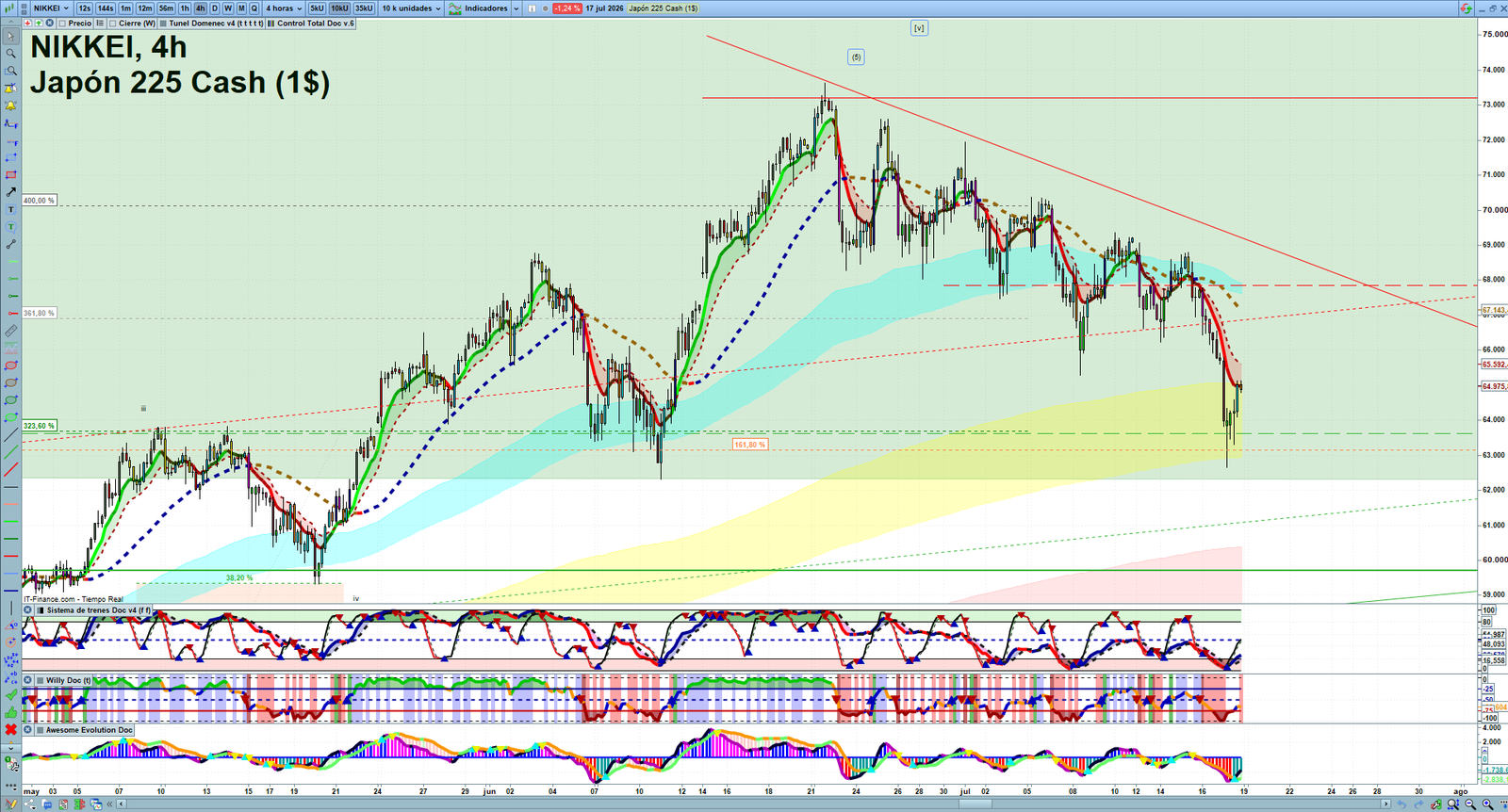
Task: Click the -1,24 % change badge
Action: pos(566,8)
